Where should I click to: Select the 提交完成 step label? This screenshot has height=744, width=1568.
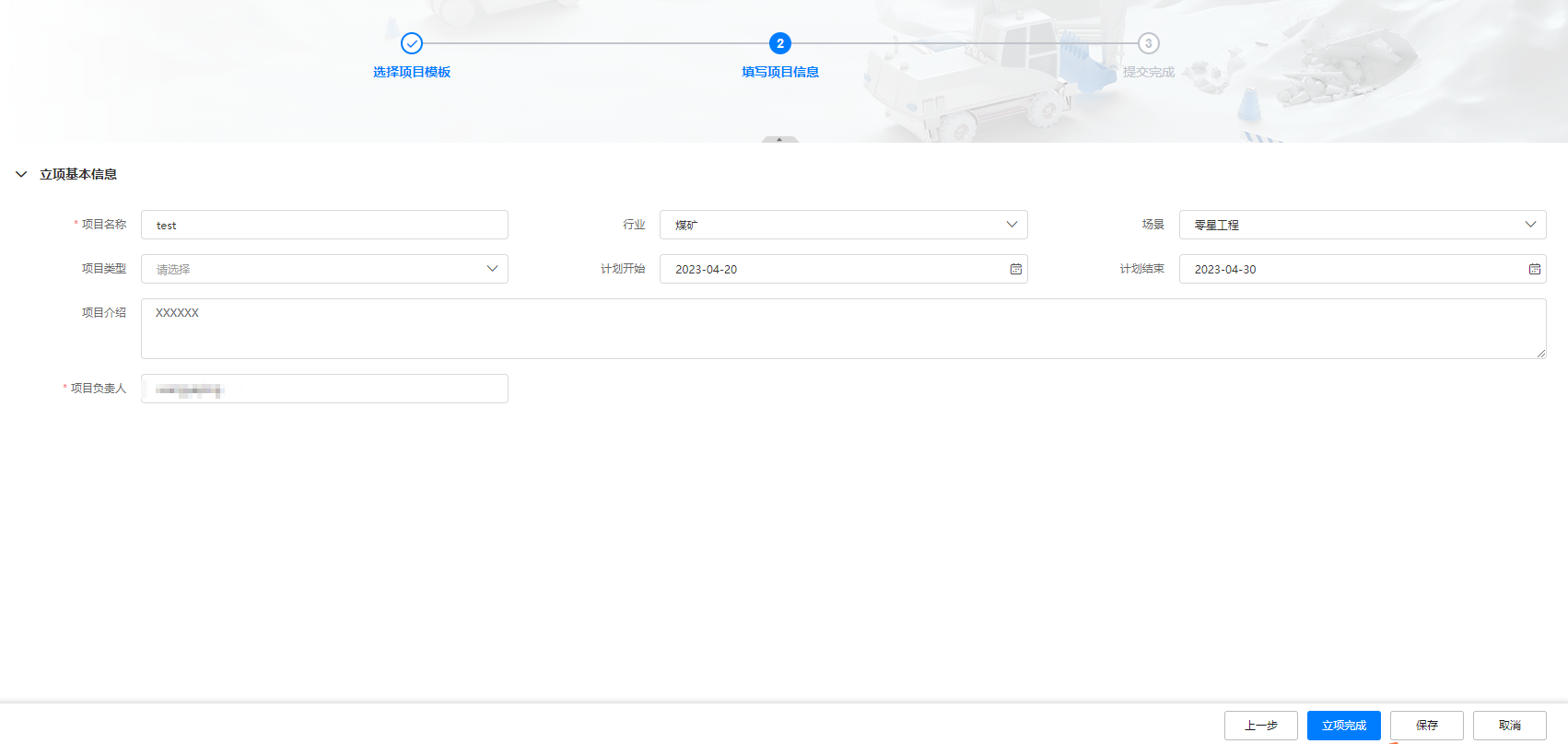coord(1148,72)
